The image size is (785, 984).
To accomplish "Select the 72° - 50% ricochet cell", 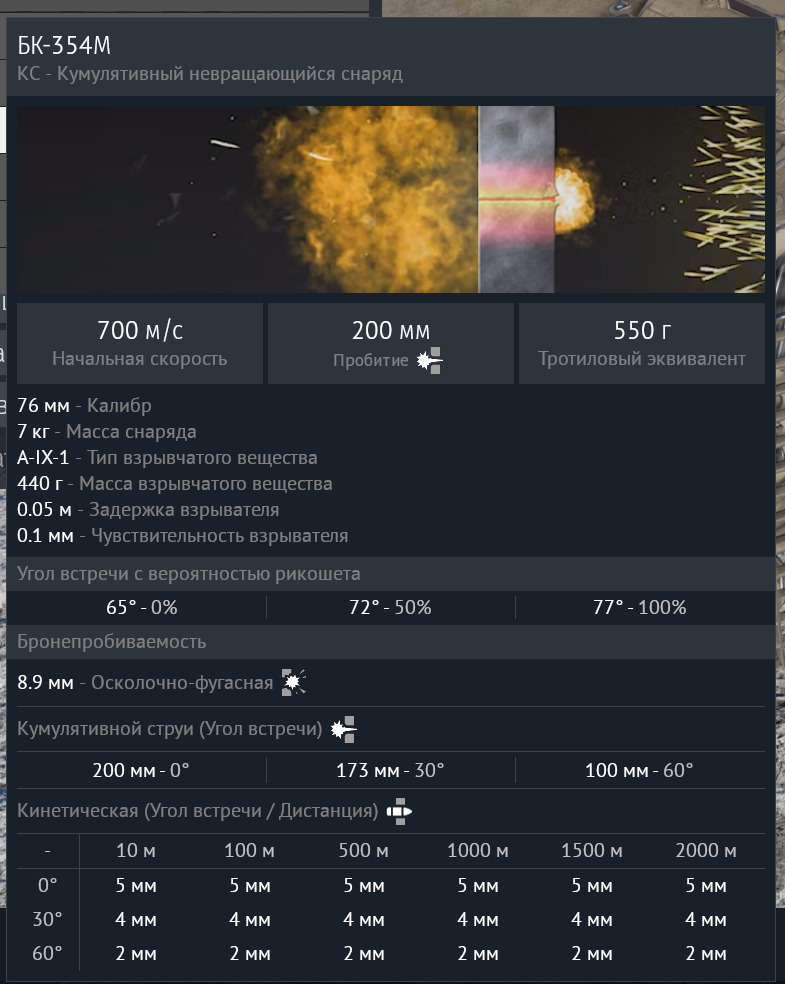I will point(391,608).
